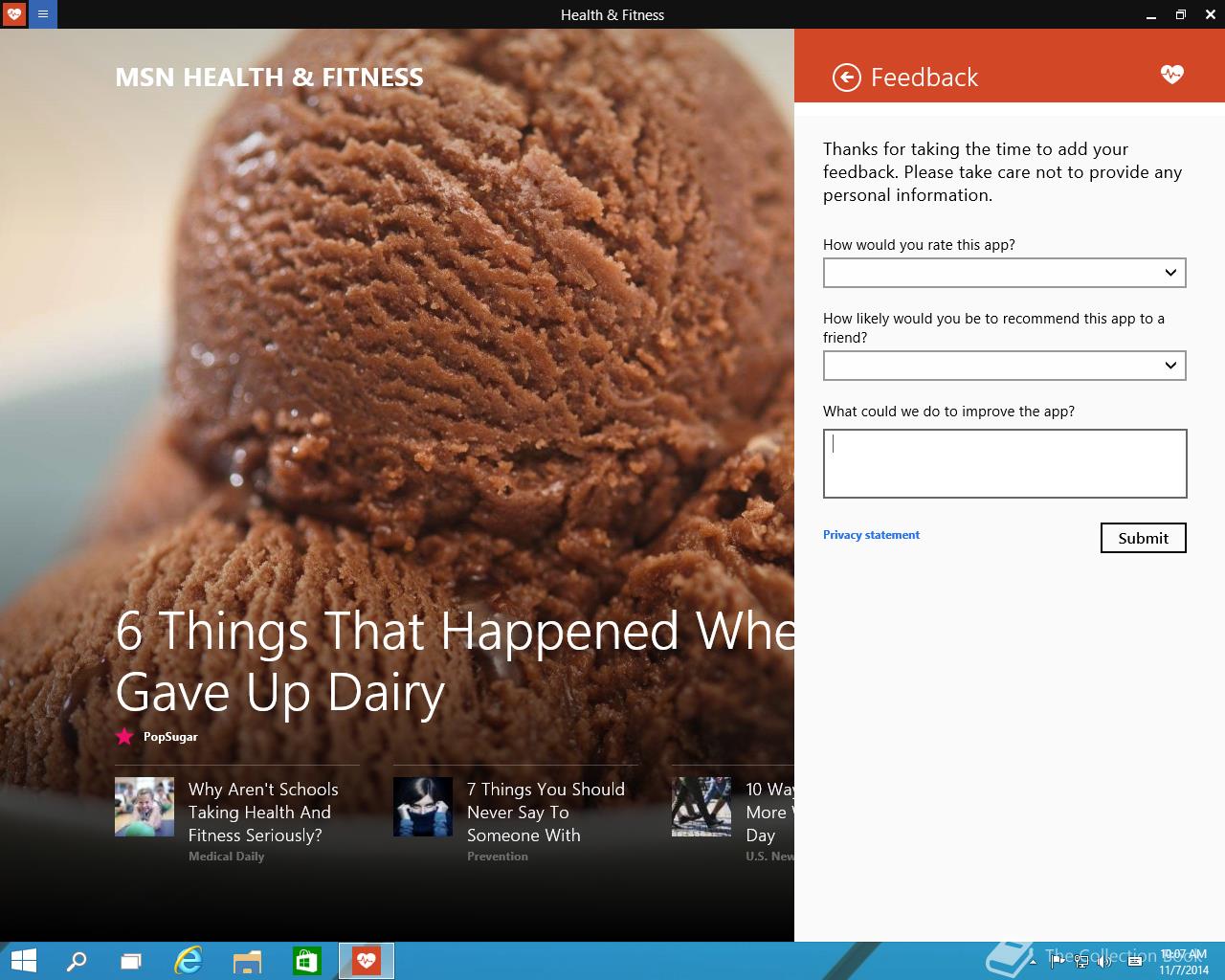Open the Action Center flag in system tray
This screenshot has width=1225, height=980.
click(1058, 961)
